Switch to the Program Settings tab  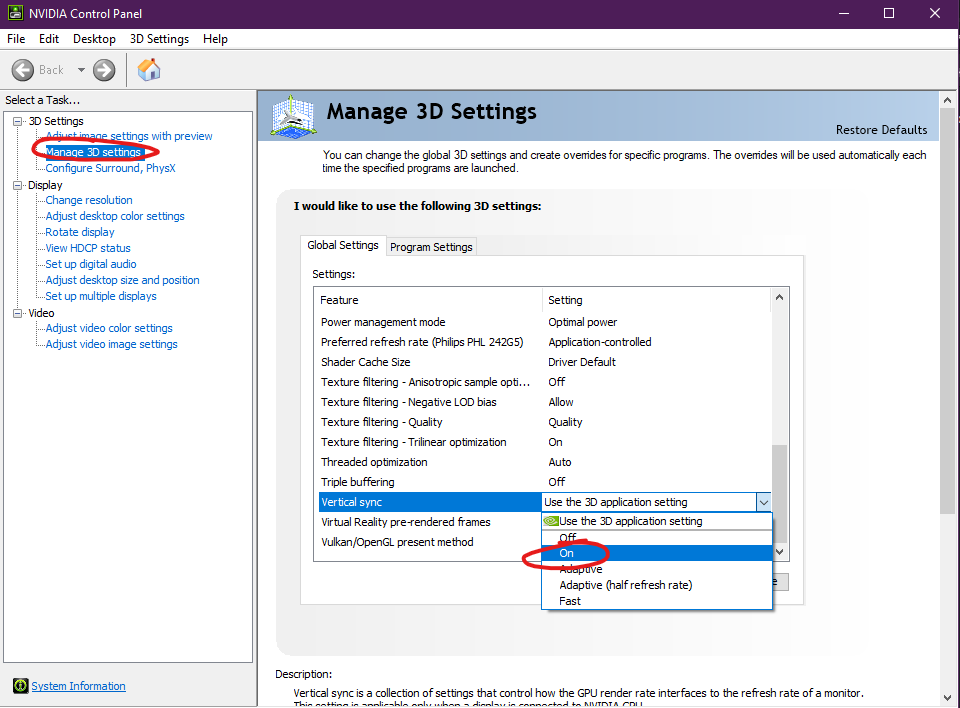[x=431, y=247]
